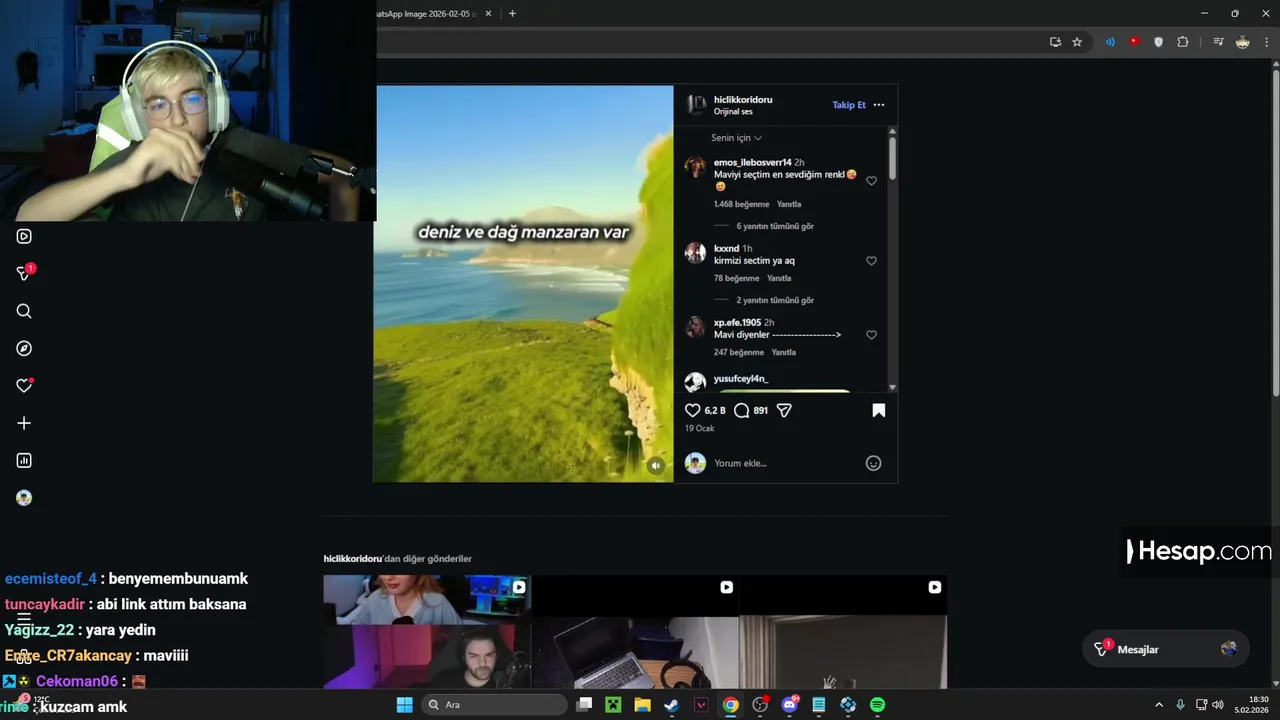The height and width of the screenshot is (720, 1280).
Task: Open the third thumbnail with dark doorway
Action: 843,631
